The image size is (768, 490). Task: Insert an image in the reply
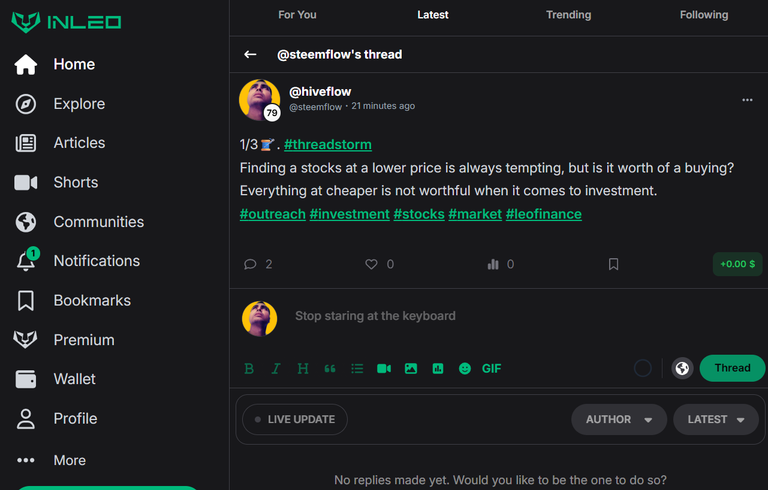(x=411, y=368)
